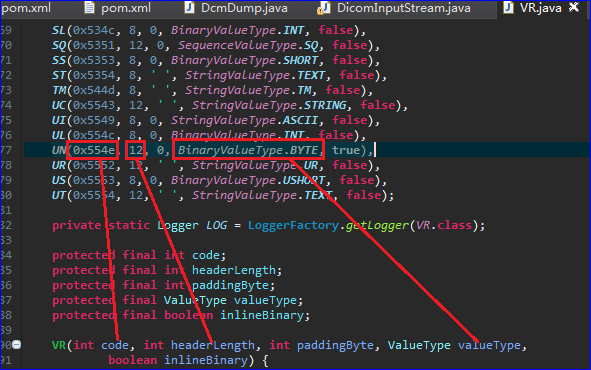The width and height of the screenshot is (591, 370).
Task: Click the US enum constant
Action: point(59,180)
